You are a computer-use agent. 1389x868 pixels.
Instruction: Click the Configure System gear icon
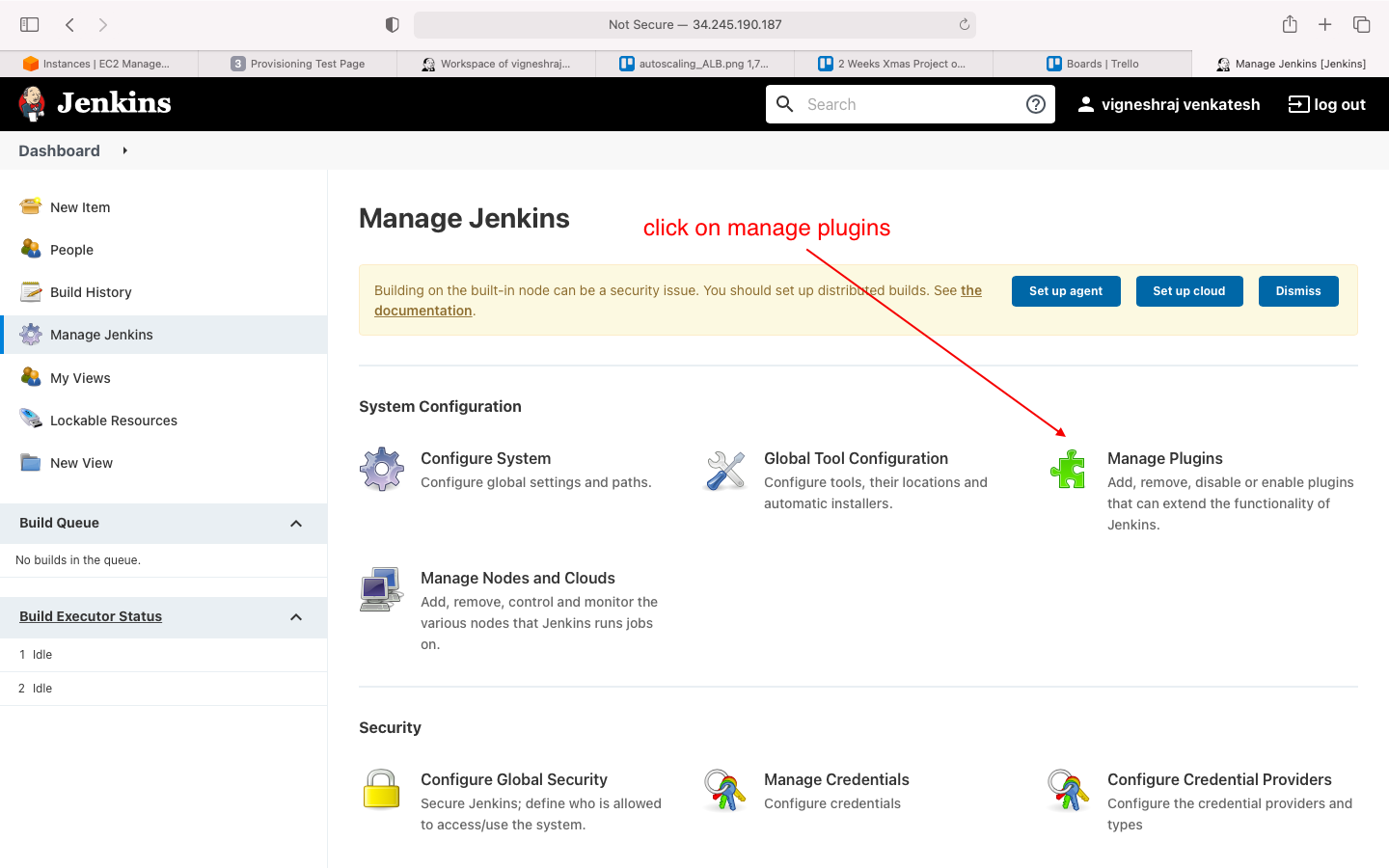pyautogui.click(x=382, y=470)
